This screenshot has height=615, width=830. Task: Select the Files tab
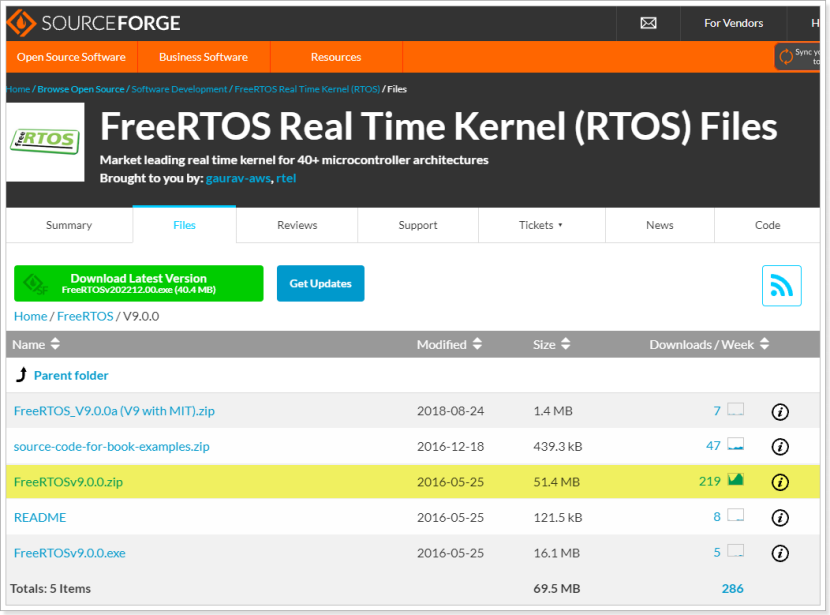(x=184, y=225)
